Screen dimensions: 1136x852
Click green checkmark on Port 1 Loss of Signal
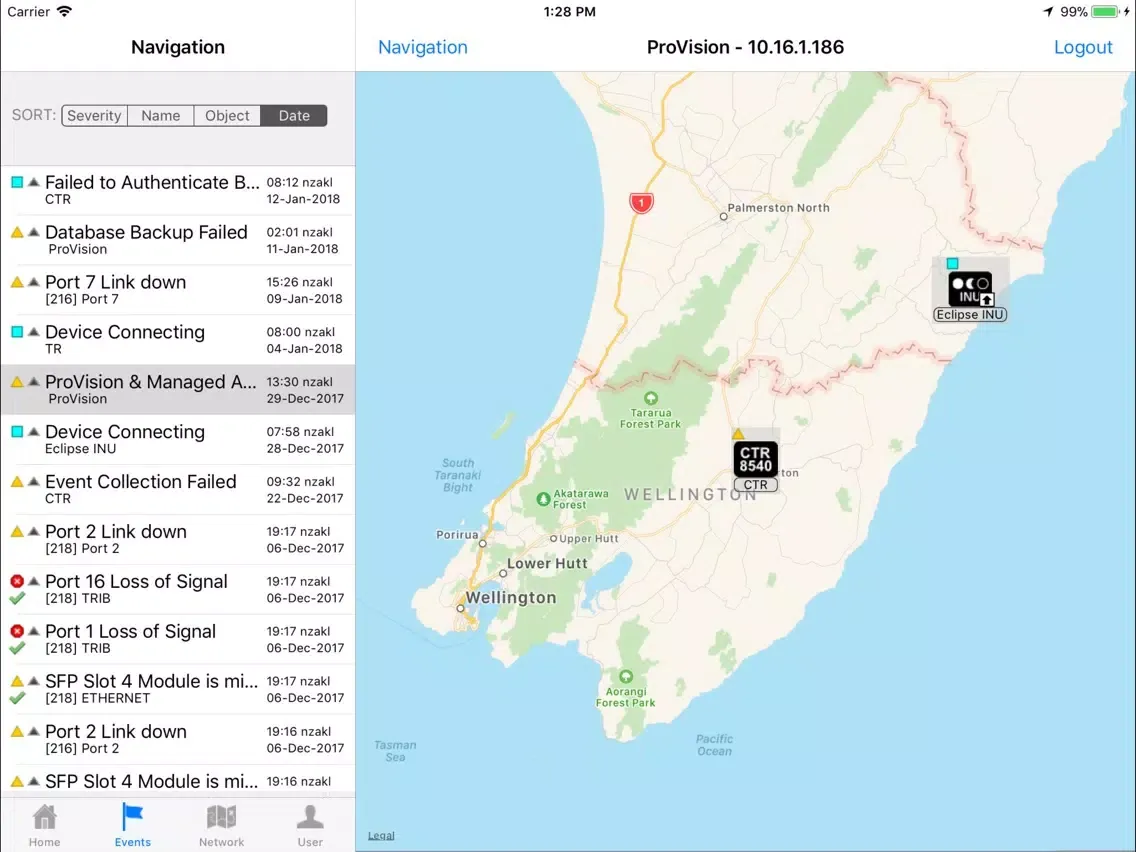click(x=17, y=648)
